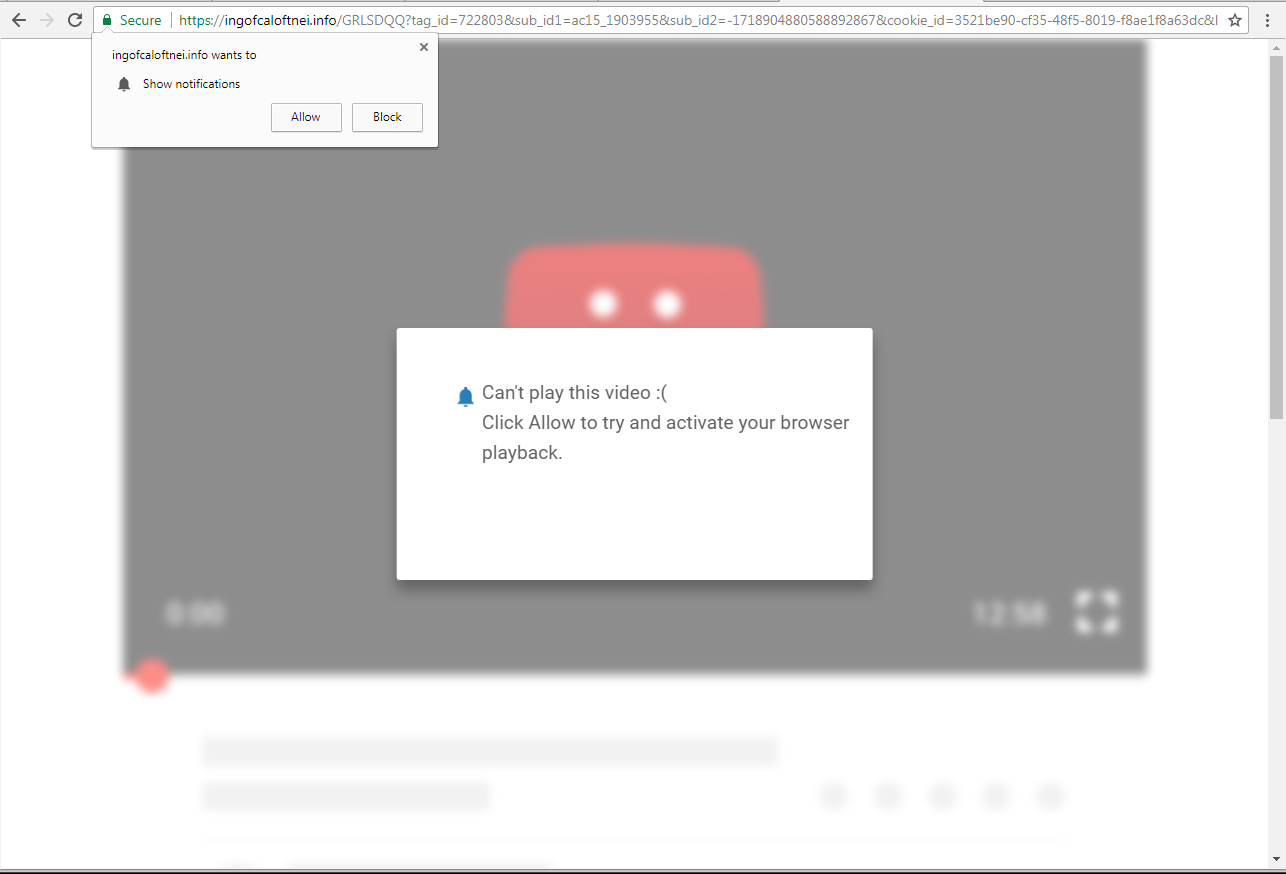Click "ingofcaloftnei.info wants to" text
1286x874 pixels.
click(x=184, y=55)
